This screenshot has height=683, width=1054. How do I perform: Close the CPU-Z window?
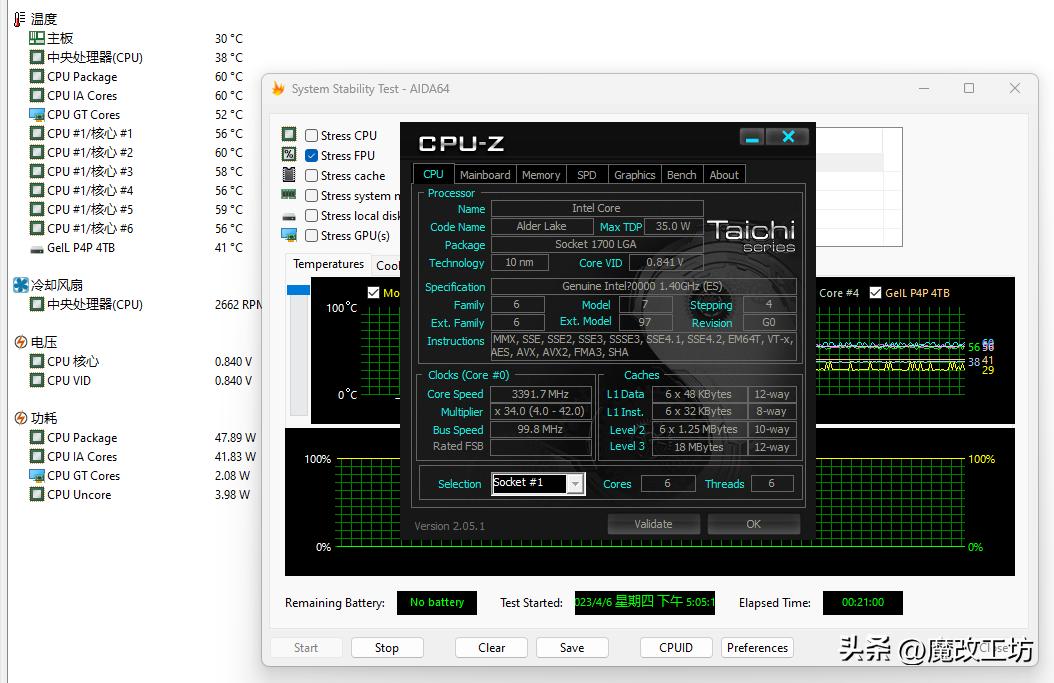pos(788,137)
